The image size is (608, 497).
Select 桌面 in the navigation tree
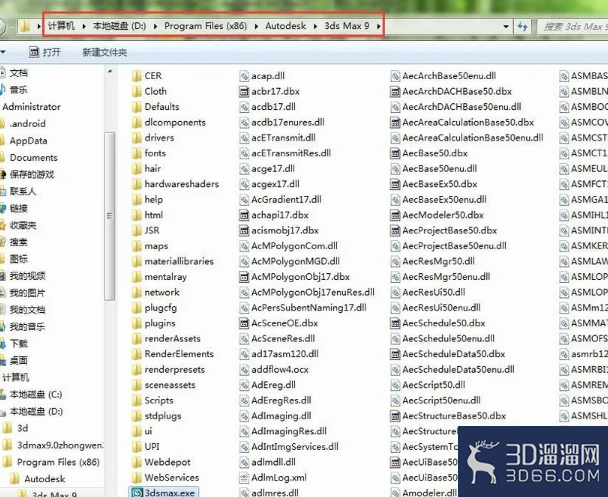[x=19, y=361]
